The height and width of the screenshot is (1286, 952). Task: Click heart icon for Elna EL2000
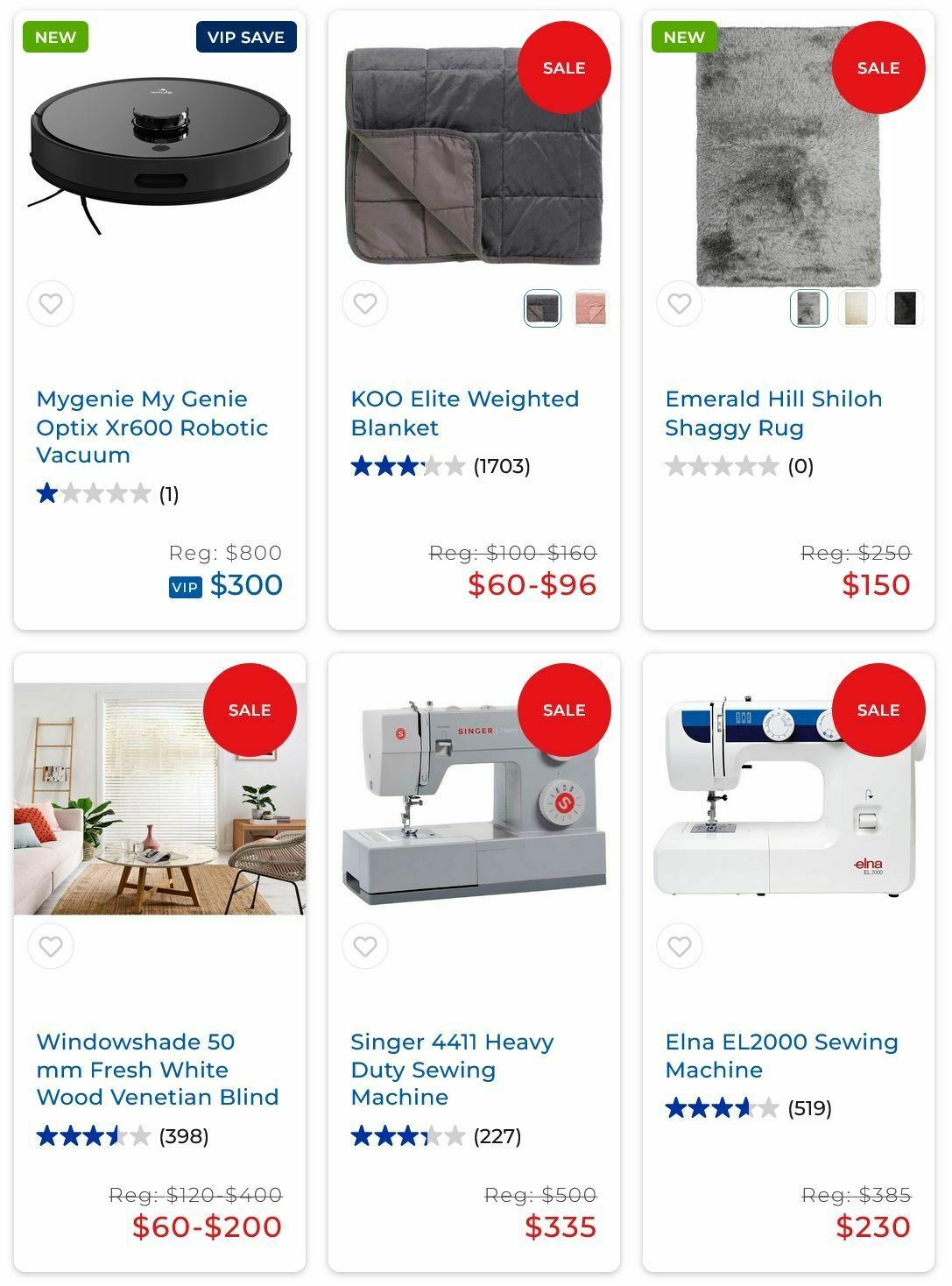pyautogui.click(x=680, y=946)
